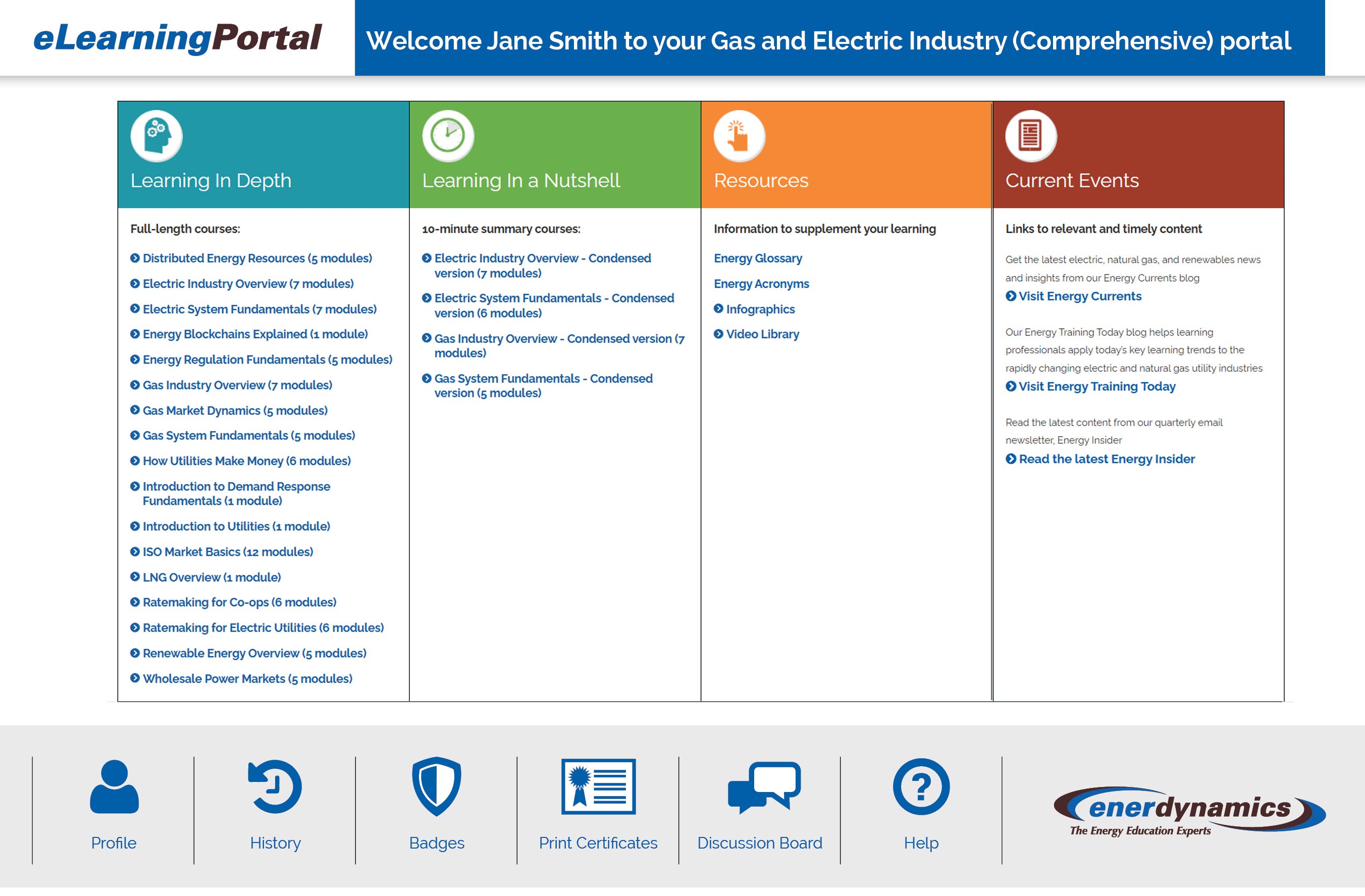This screenshot has width=1365, height=896.
Task: Click arrow bullet beside Gas Market Dynamics
Action: (135, 410)
